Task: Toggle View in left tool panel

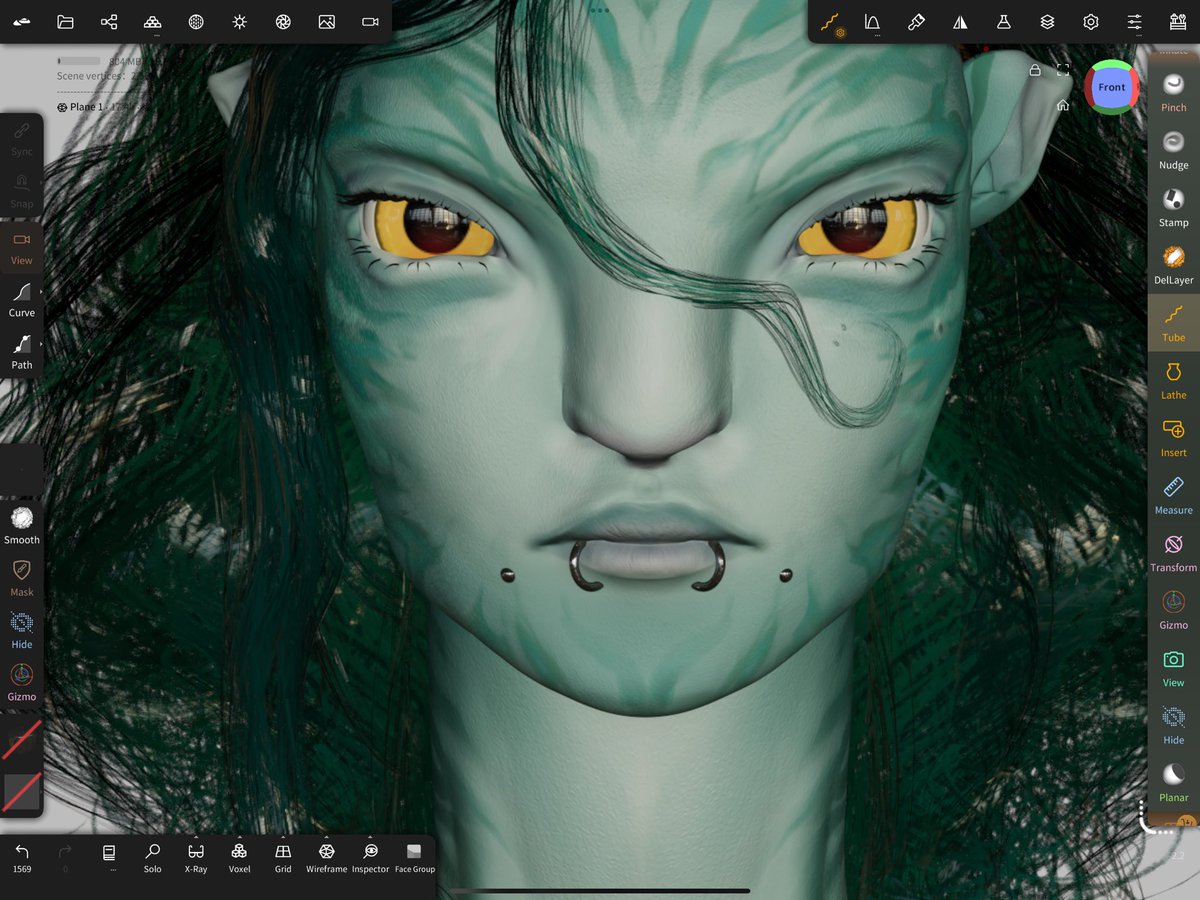Action: point(22,247)
